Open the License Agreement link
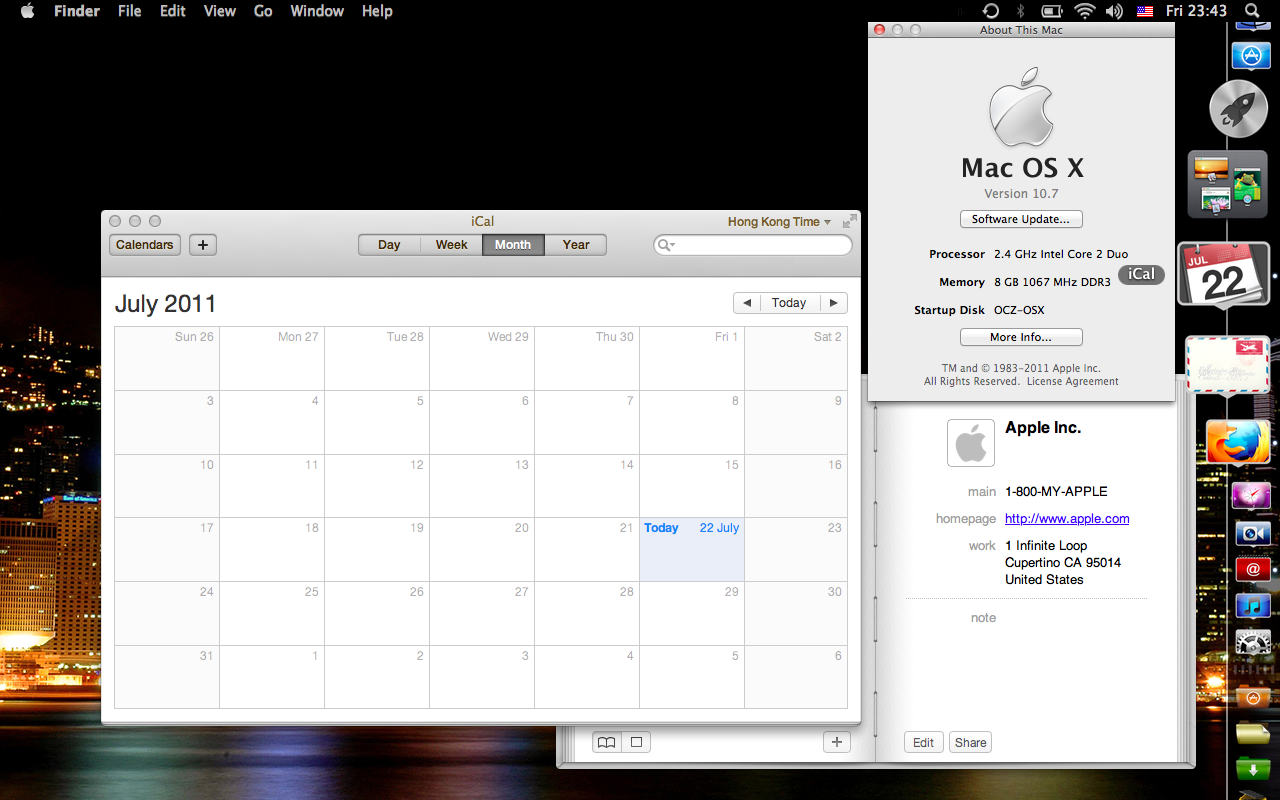This screenshot has height=800, width=1280. pyautogui.click(x=1072, y=381)
